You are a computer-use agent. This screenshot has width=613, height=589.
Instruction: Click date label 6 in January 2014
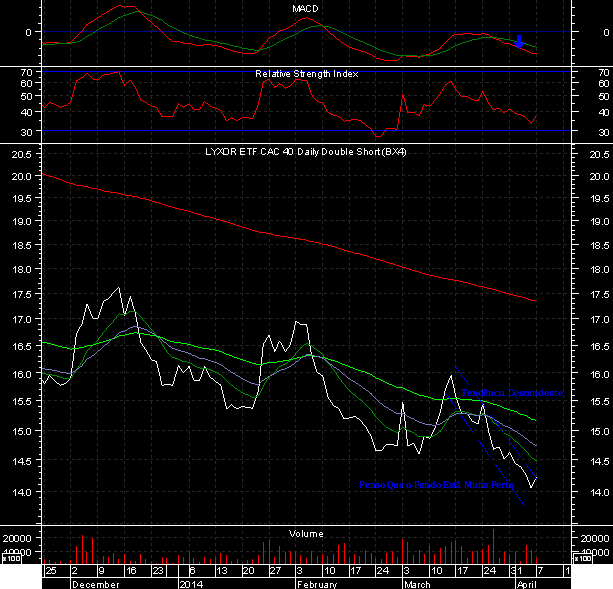[192, 571]
